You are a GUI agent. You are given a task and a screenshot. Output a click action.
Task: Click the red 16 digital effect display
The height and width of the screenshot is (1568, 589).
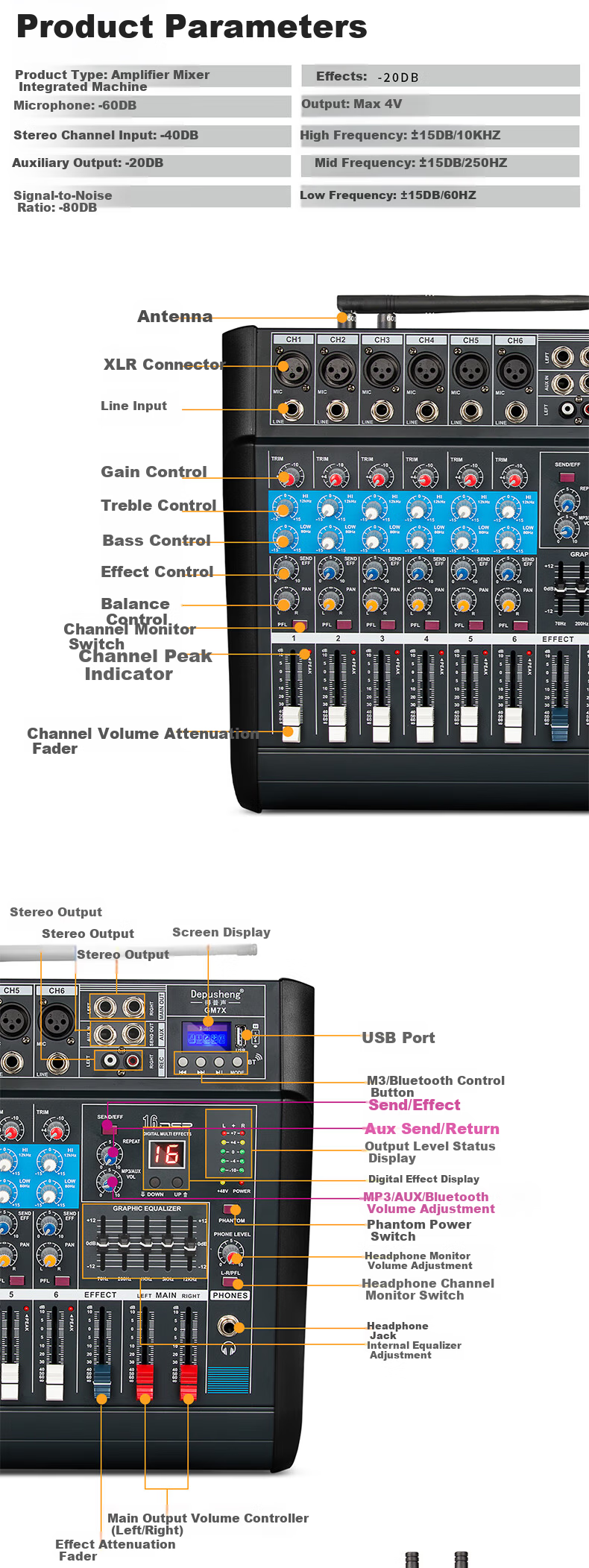(x=166, y=1155)
